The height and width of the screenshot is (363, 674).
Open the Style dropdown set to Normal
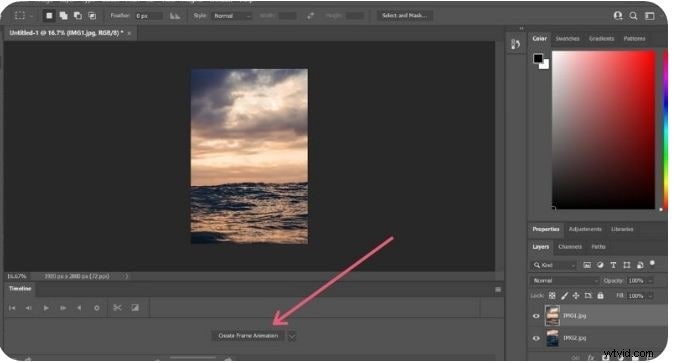(232, 15)
